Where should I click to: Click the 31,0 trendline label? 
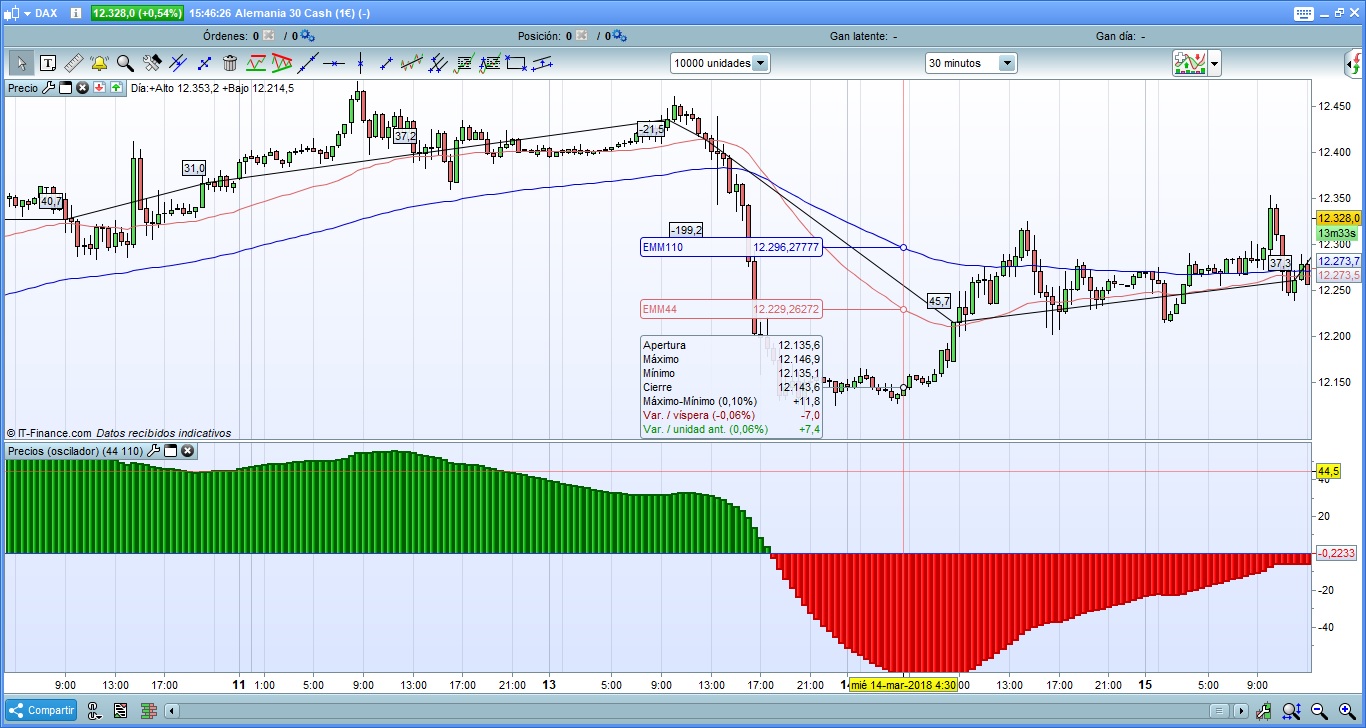194,168
